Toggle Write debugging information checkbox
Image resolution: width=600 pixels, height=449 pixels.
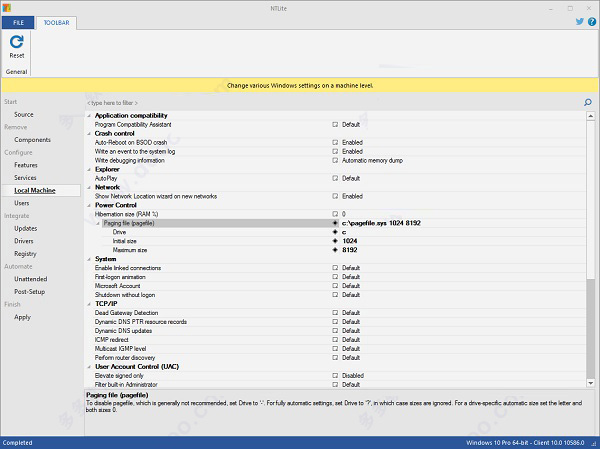335,160
